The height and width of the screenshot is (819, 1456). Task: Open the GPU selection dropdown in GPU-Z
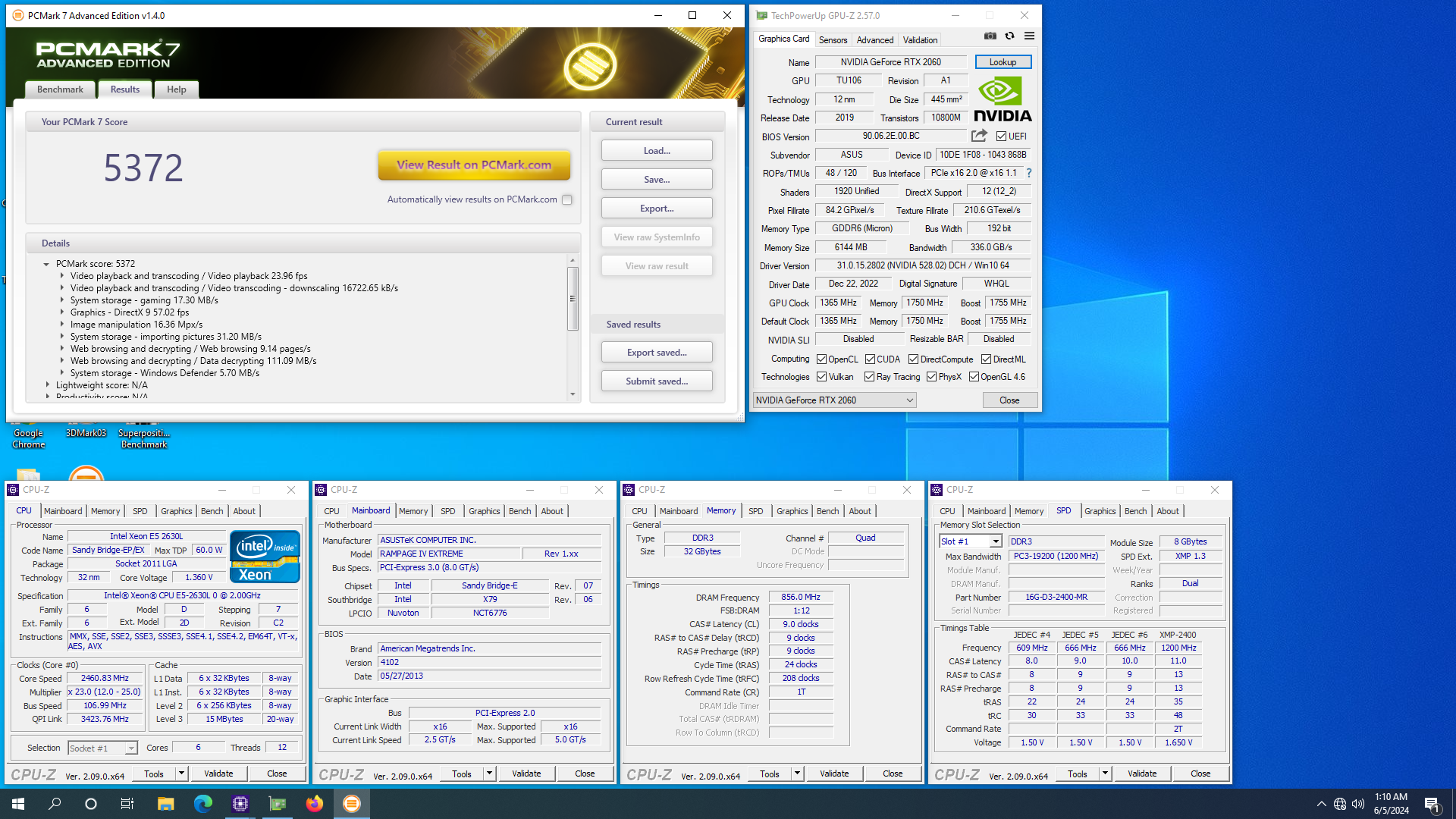click(834, 400)
